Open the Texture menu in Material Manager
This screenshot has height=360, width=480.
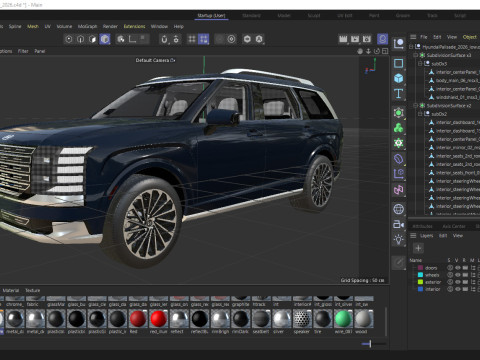pyautogui.click(x=33, y=290)
